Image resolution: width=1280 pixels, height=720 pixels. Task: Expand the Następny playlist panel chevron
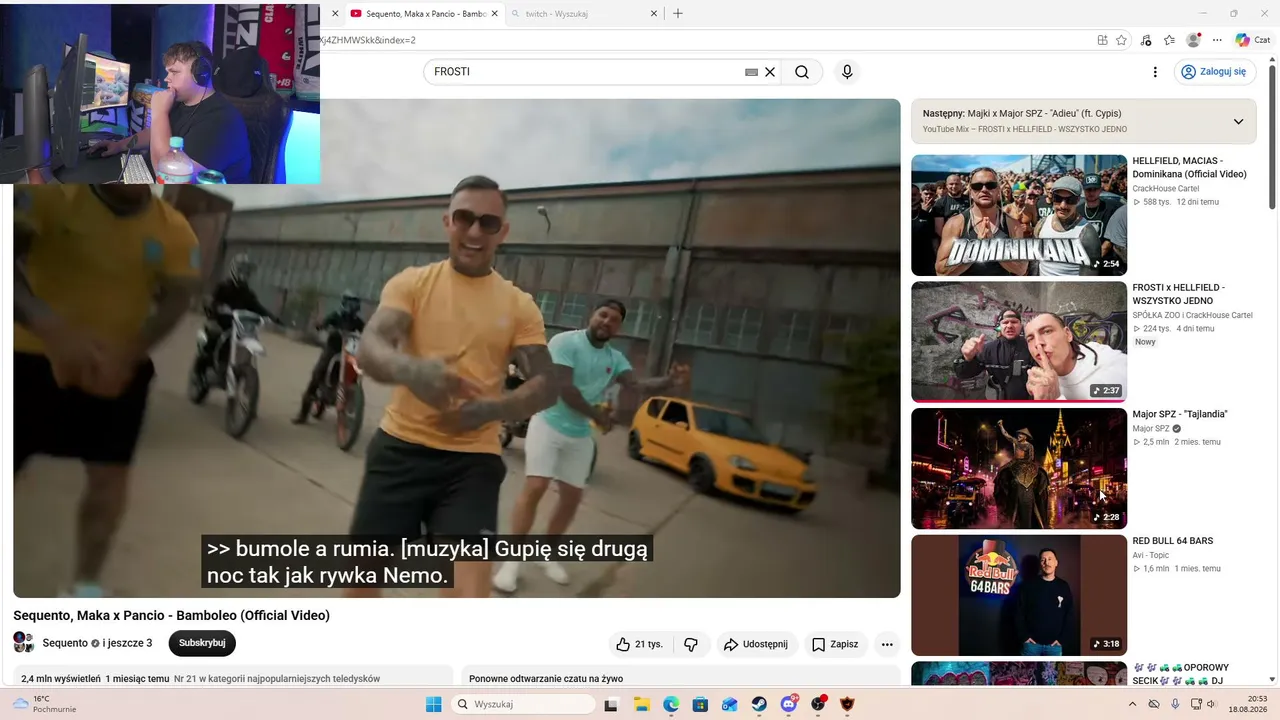[x=1238, y=121]
